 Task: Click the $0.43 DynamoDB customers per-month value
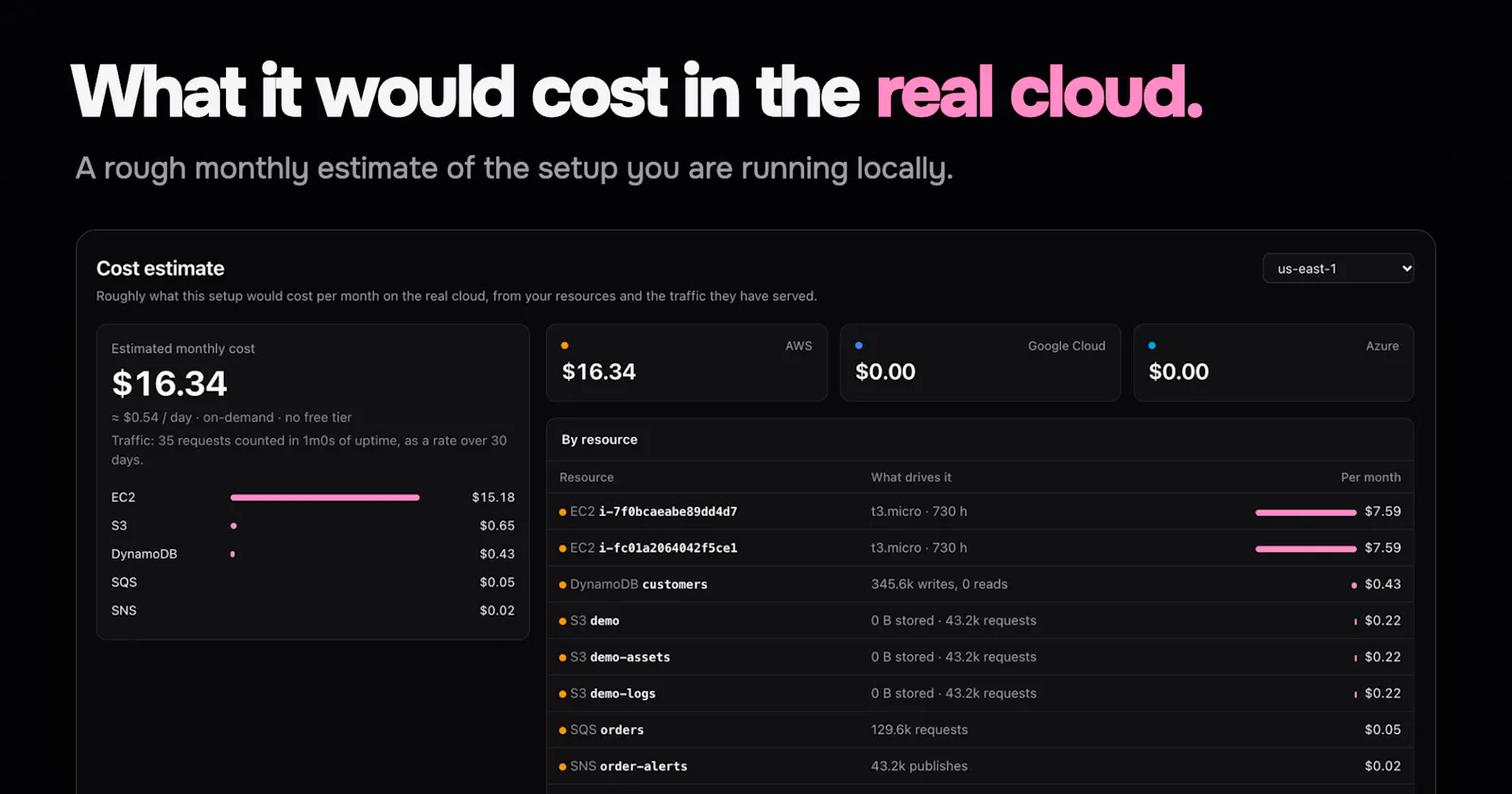pyautogui.click(x=1383, y=584)
